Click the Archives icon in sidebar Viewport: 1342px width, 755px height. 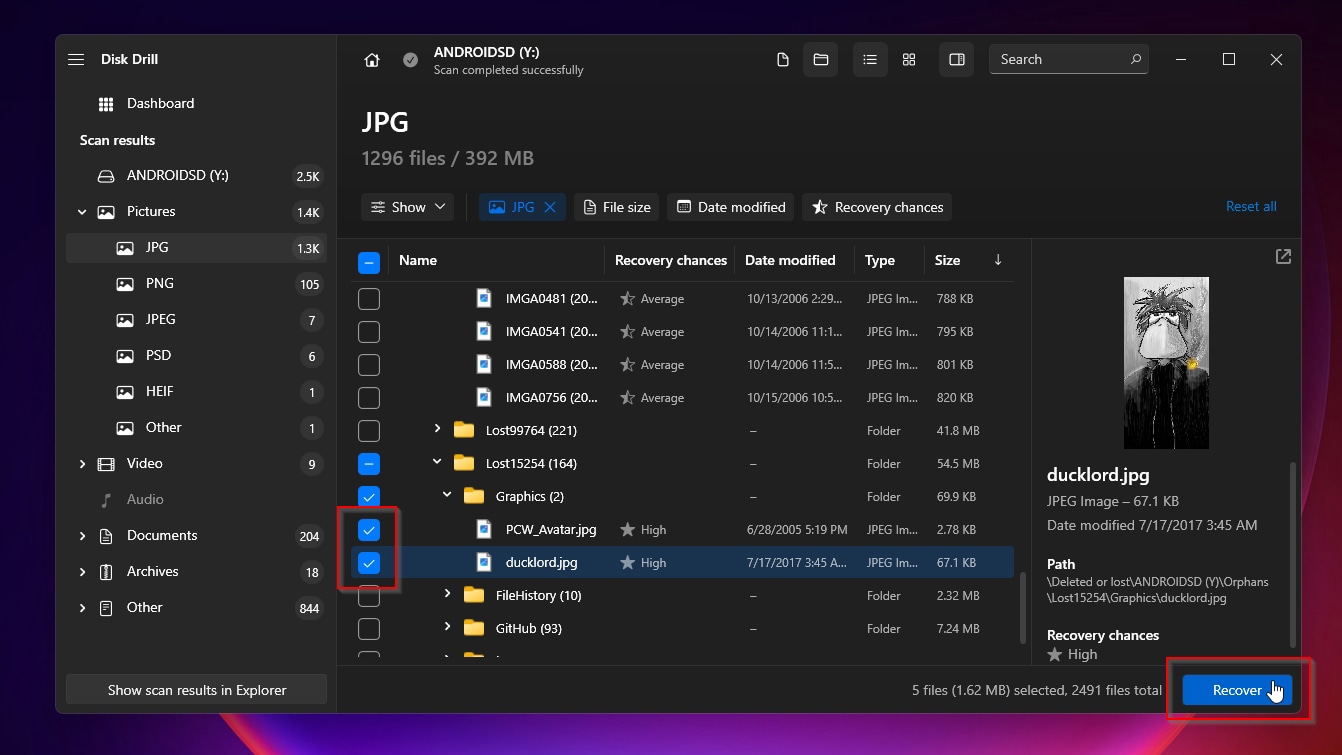coord(106,572)
